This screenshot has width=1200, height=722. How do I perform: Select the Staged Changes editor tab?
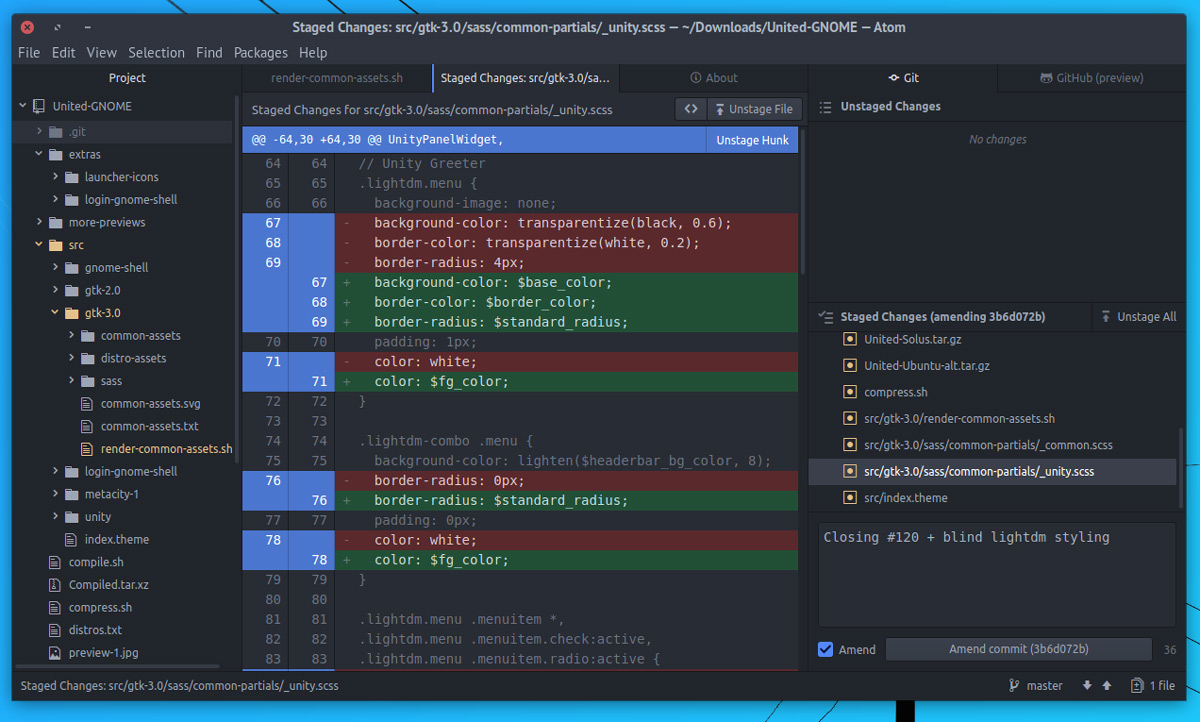point(525,78)
